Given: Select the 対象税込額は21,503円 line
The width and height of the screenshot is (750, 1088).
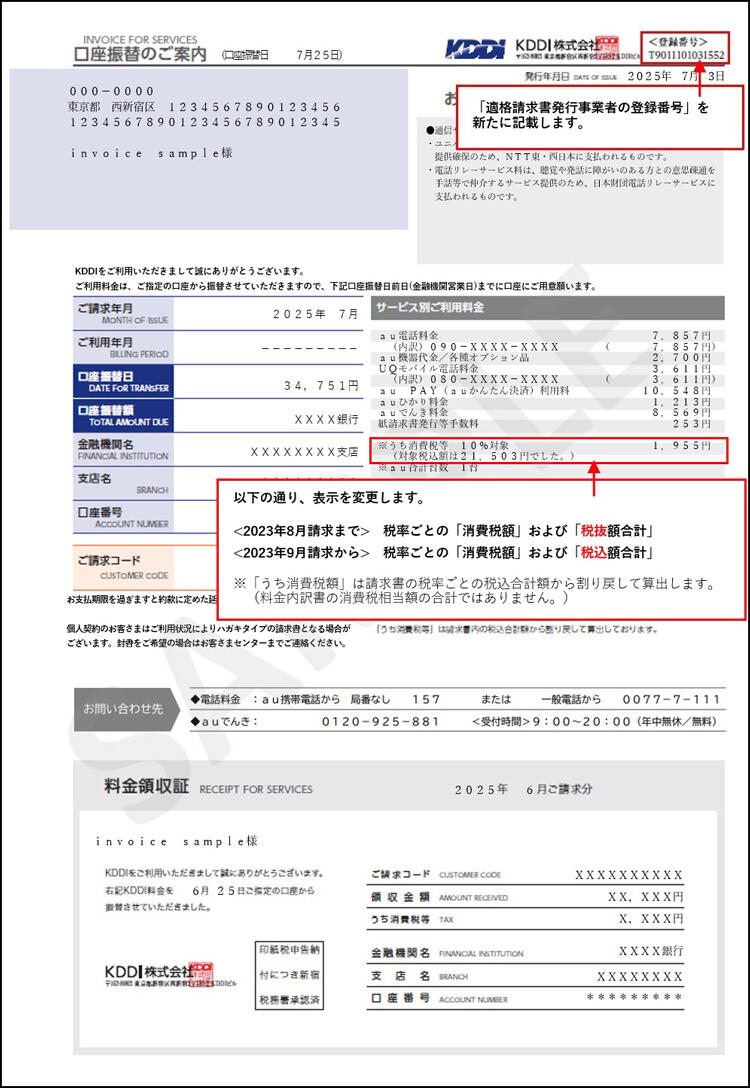Looking at the screenshot, I should [484, 456].
